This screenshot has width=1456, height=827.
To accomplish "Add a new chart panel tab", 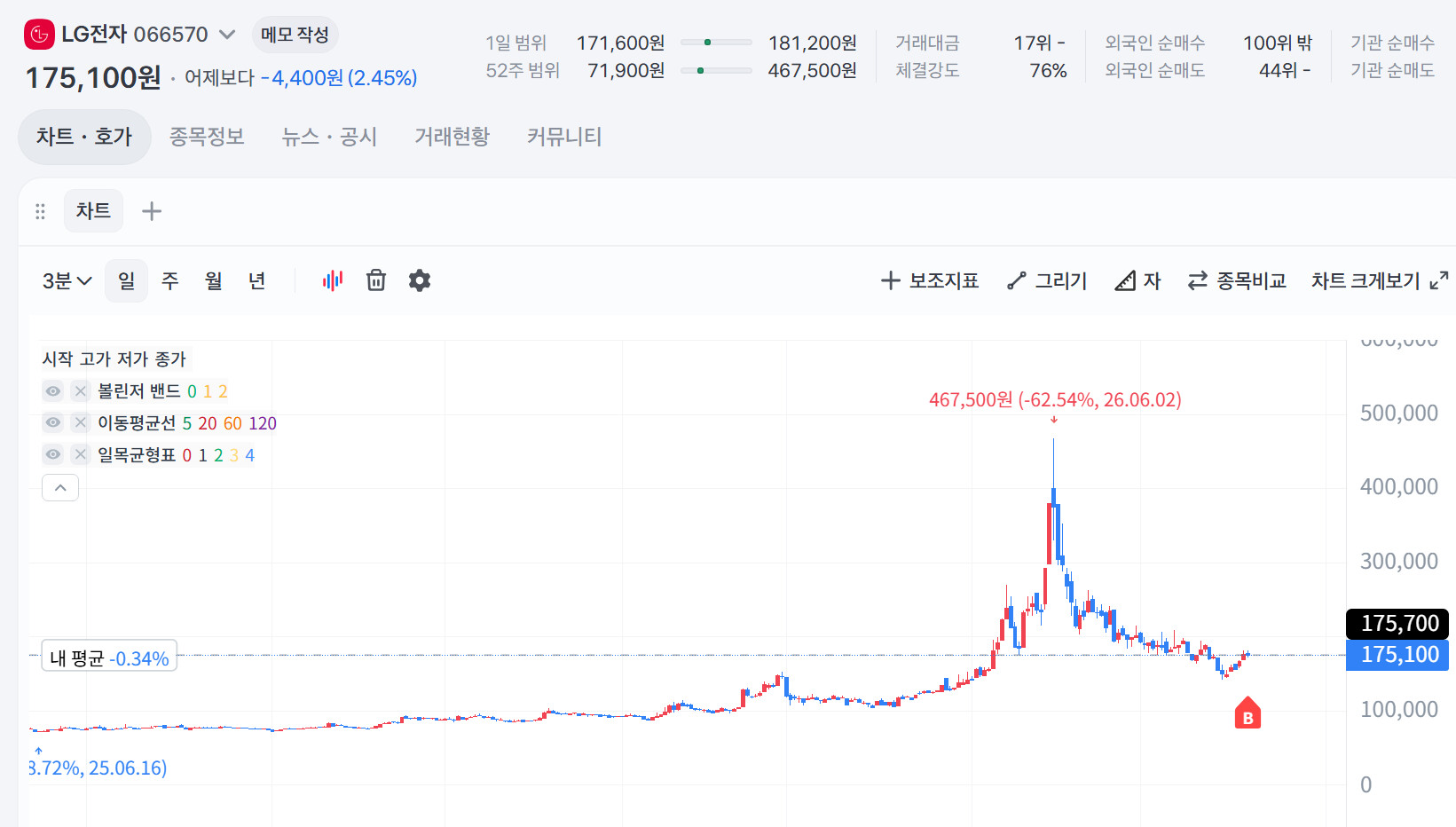I will tap(152, 211).
